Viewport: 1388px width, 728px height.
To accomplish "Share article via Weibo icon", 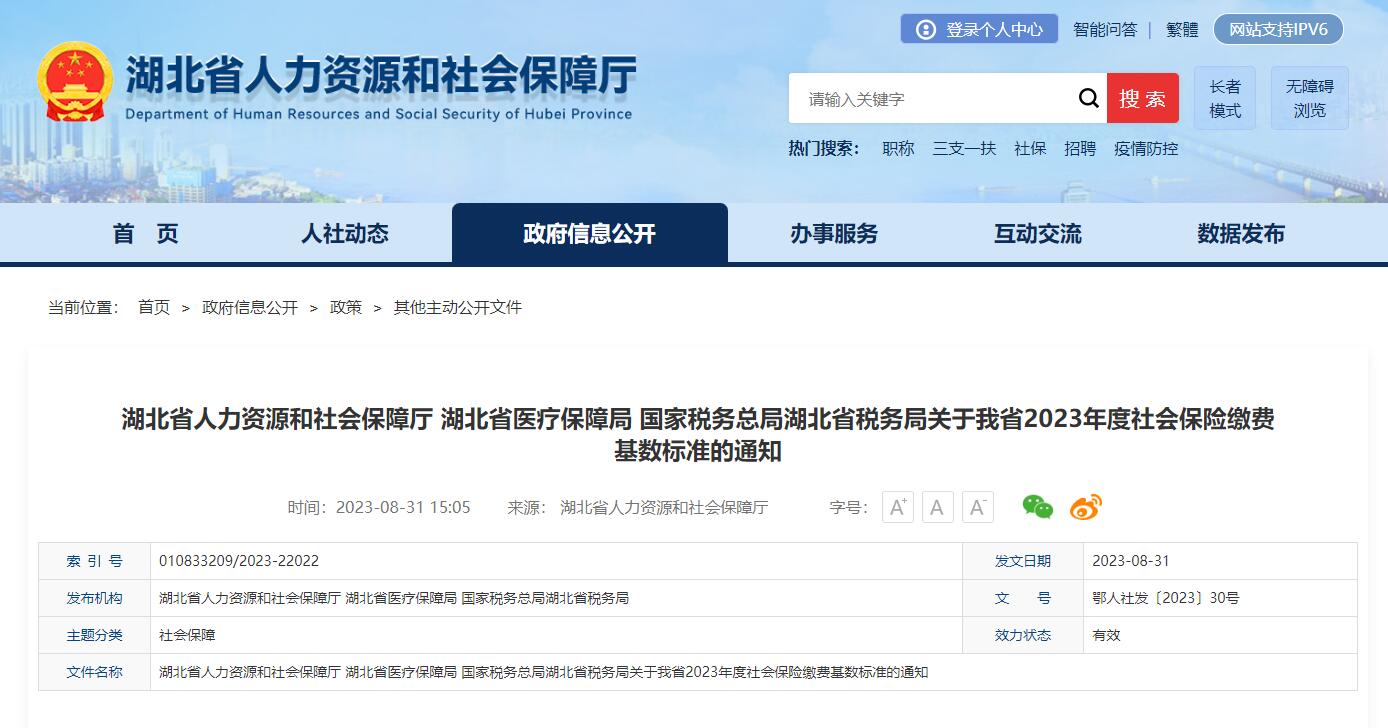I will pos(1085,507).
